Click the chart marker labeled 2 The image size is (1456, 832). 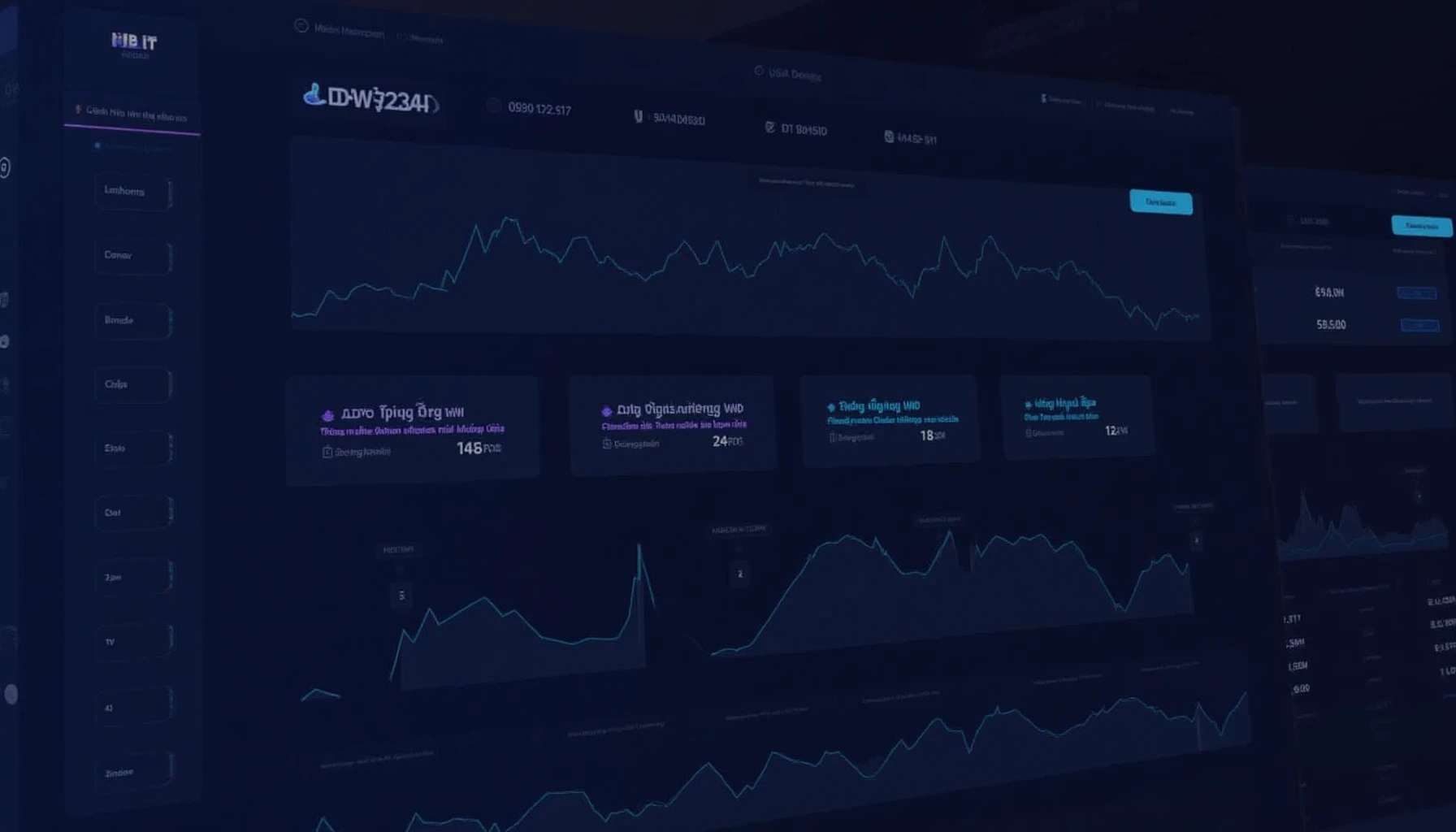739,574
